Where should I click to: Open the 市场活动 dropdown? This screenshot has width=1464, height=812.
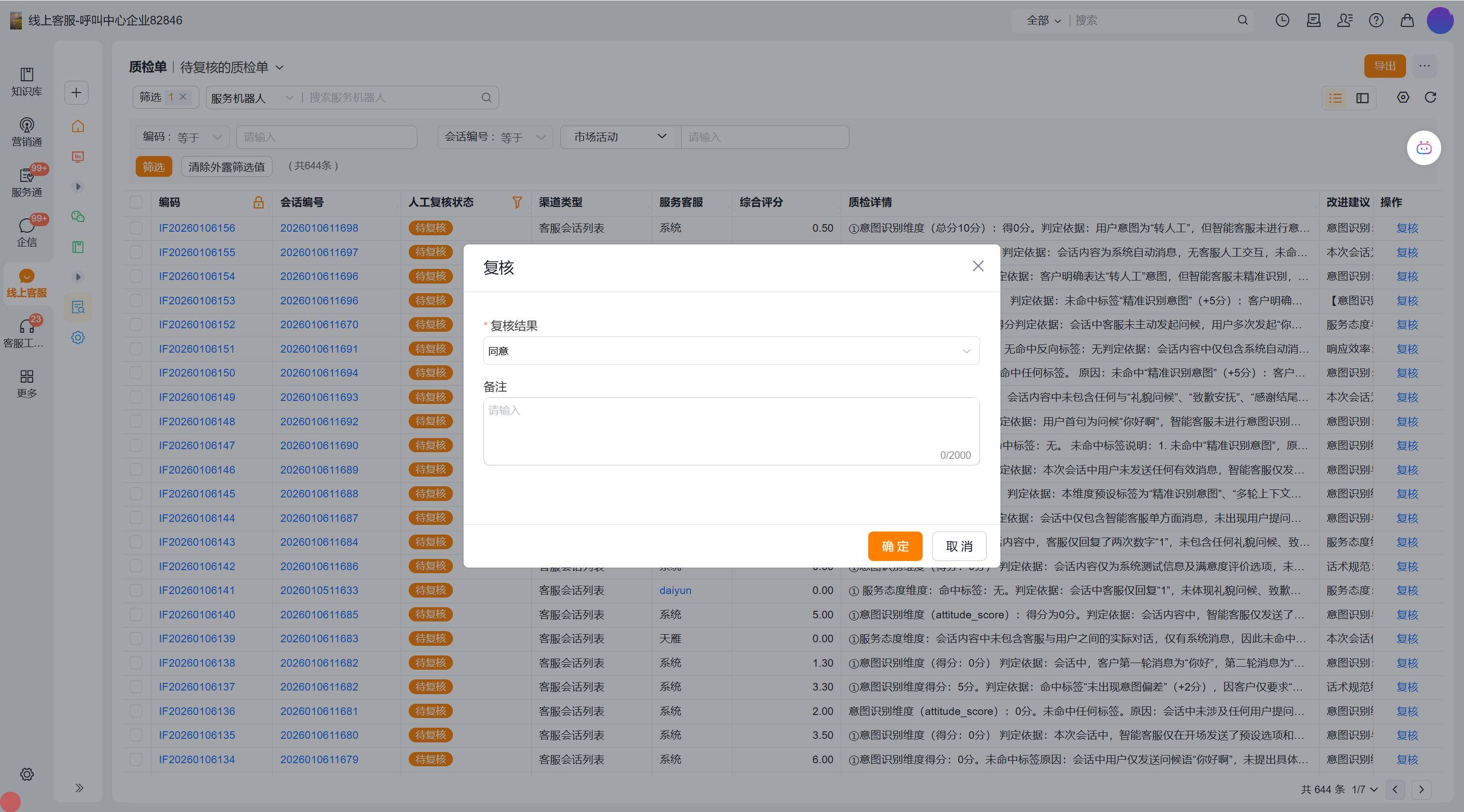pyautogui.click(x=620, y=137)
